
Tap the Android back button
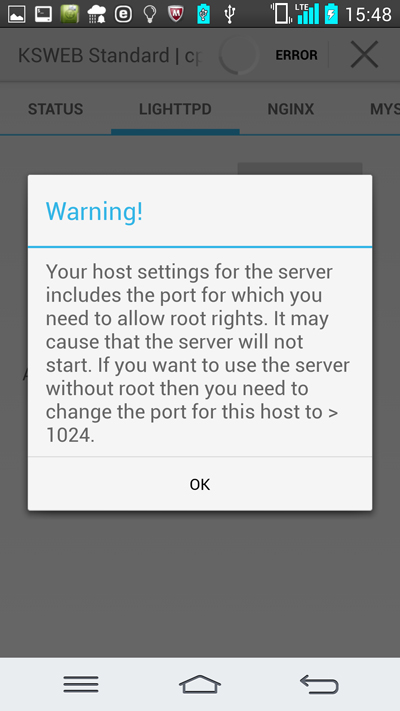[319, 684]
